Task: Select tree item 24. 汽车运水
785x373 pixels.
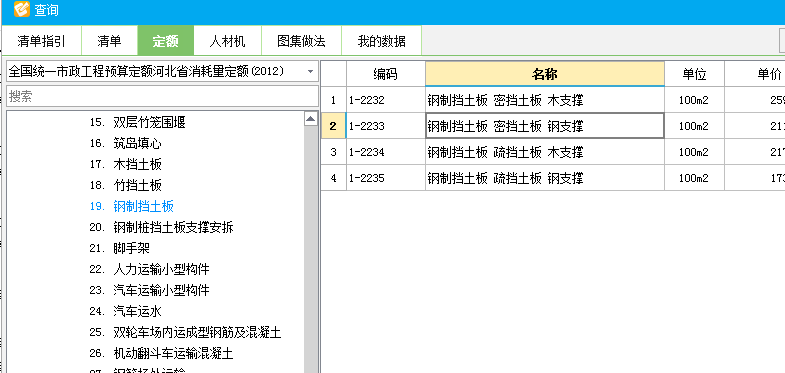Action: (x=126, y=311)
